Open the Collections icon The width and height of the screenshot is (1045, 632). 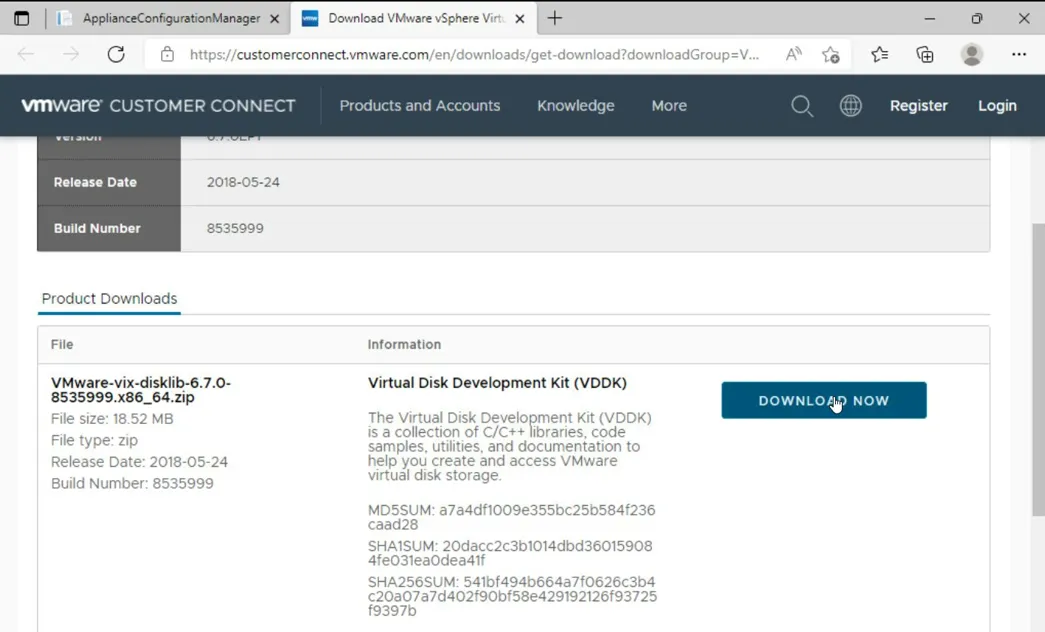[x=925, y=54]
